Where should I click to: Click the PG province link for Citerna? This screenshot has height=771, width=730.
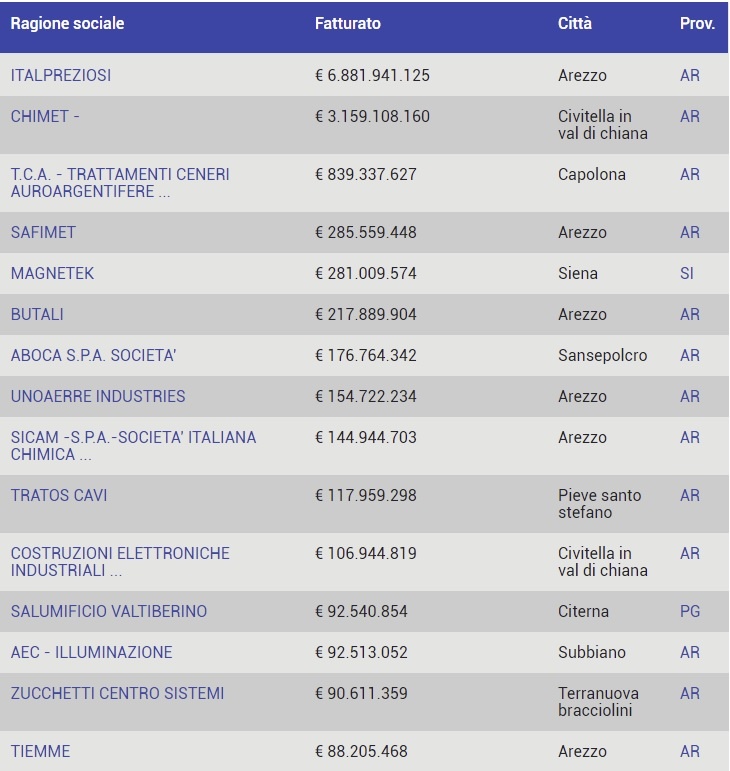coord(690,611)
